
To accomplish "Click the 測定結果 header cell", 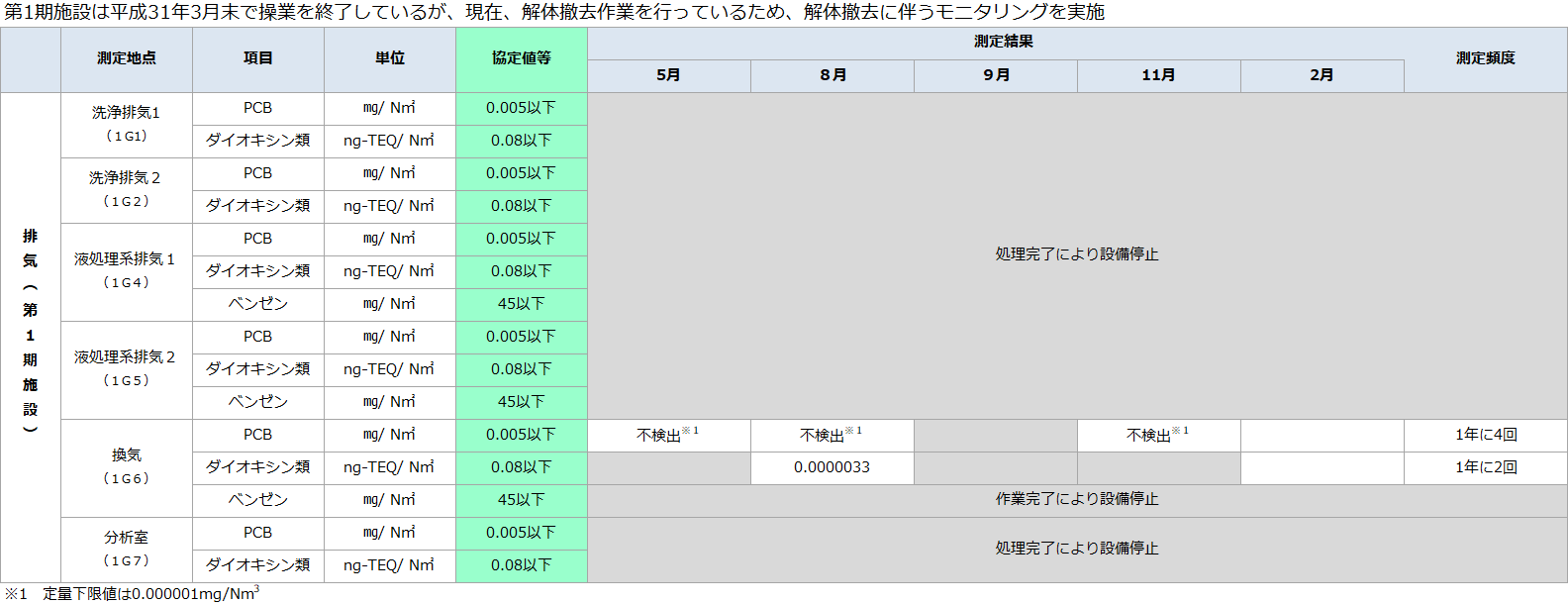I will click(x=1003, y=42).
